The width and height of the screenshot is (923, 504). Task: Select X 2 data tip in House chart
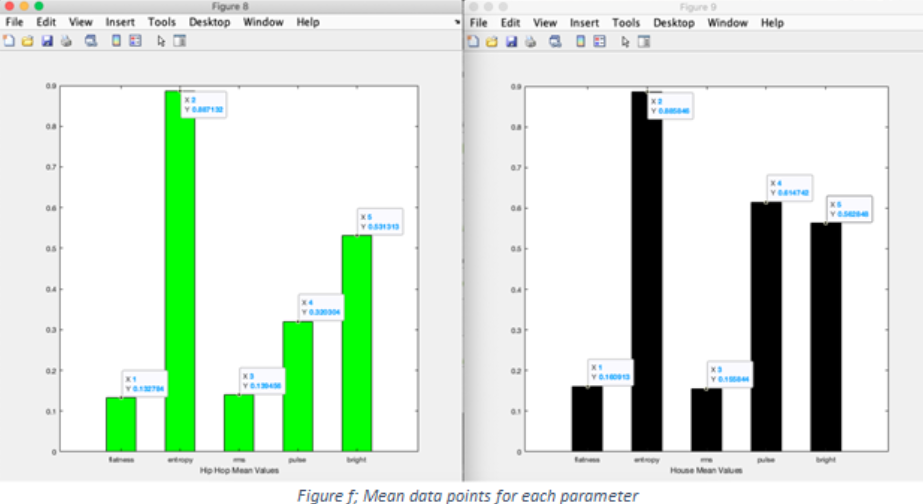coord(670,106)
